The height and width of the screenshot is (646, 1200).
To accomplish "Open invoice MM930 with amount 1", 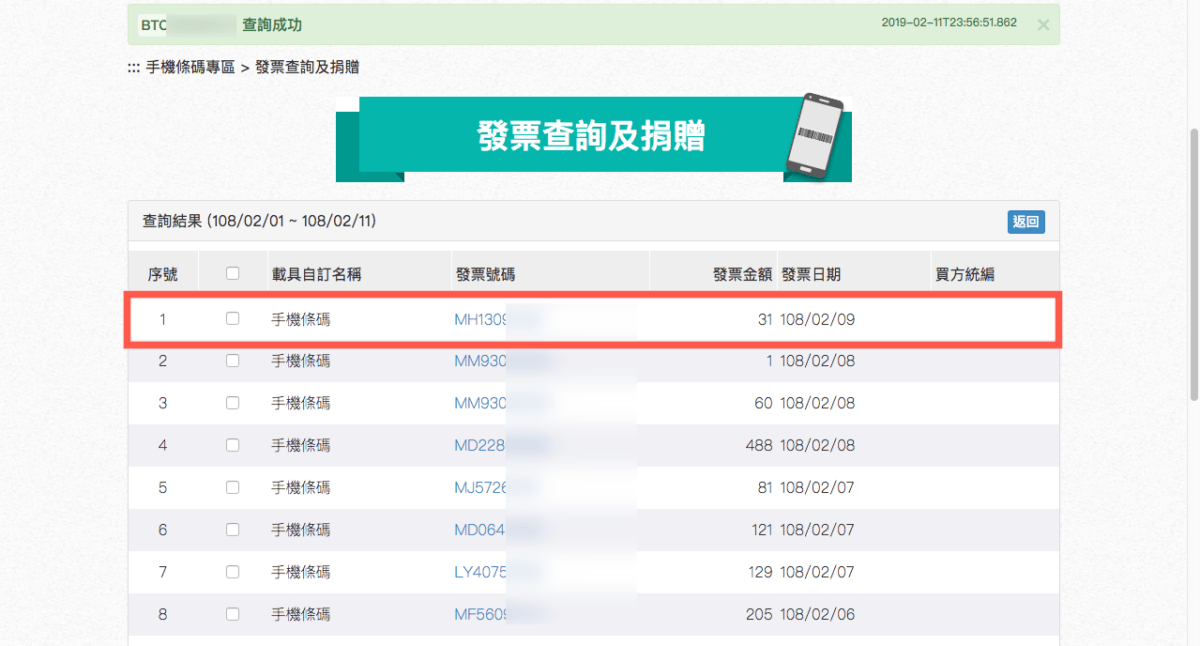I will click(502, 362).
